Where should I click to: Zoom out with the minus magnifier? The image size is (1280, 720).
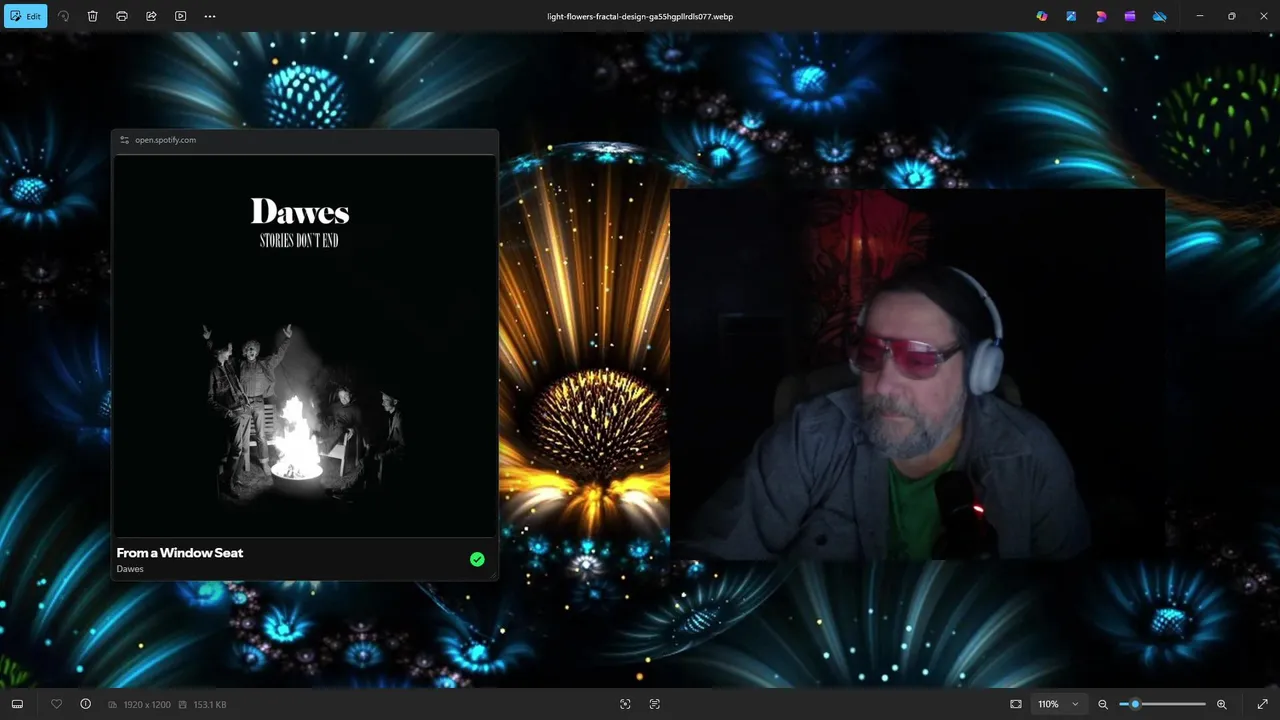1103,704
